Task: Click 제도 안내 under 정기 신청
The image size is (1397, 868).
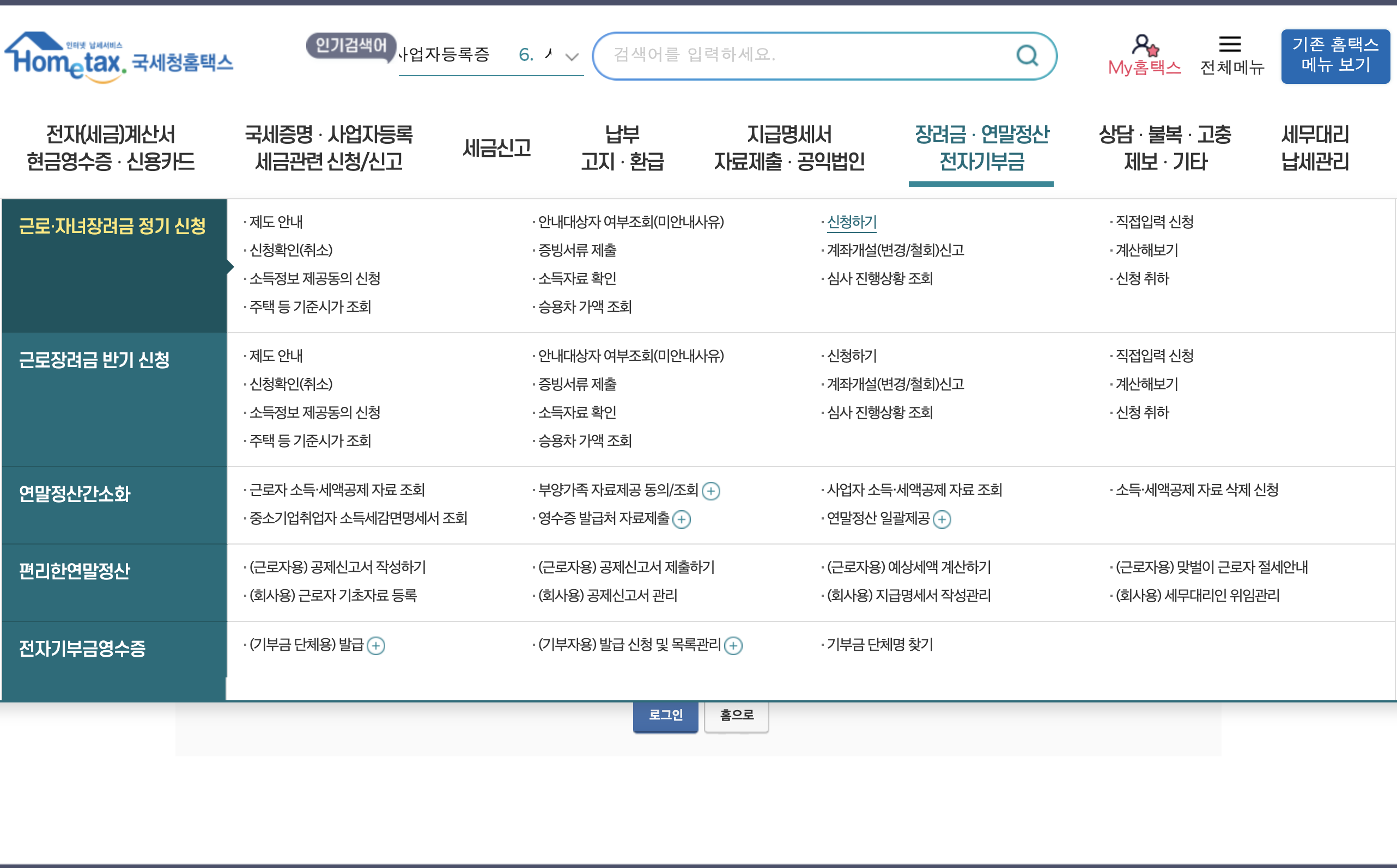Action: (276, 222)
